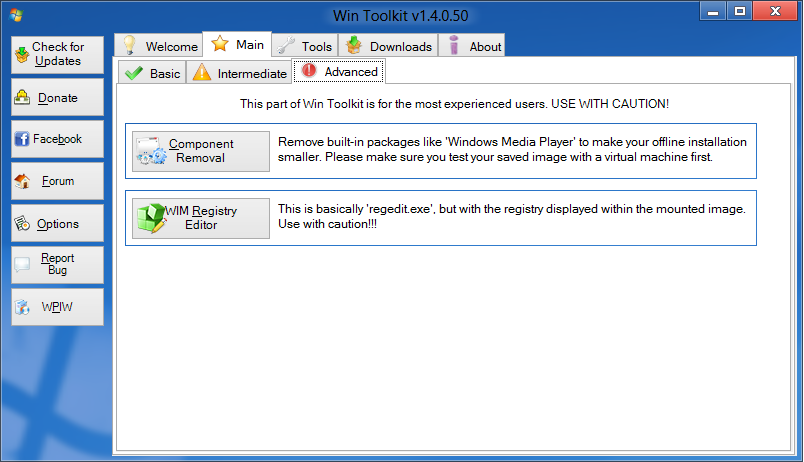This screenshot has height=462, width=804.
Task: Open the Tools tab
Action: coord(305,46)
